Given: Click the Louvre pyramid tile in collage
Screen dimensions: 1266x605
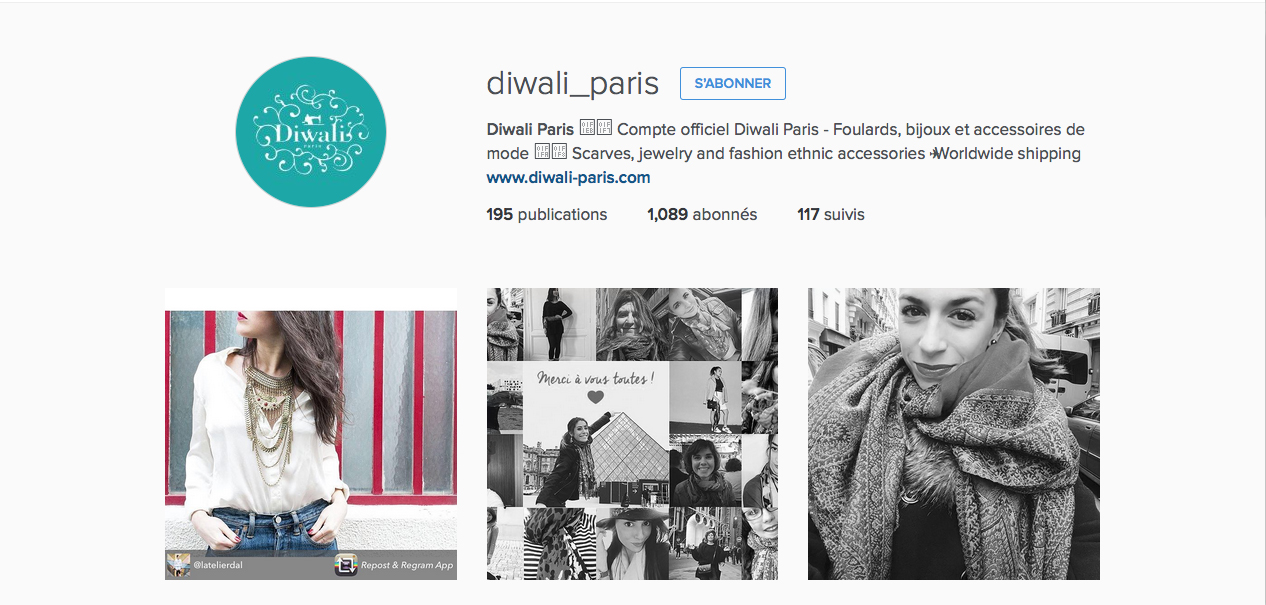Looking at the screenshot, I should coord(597,434).
